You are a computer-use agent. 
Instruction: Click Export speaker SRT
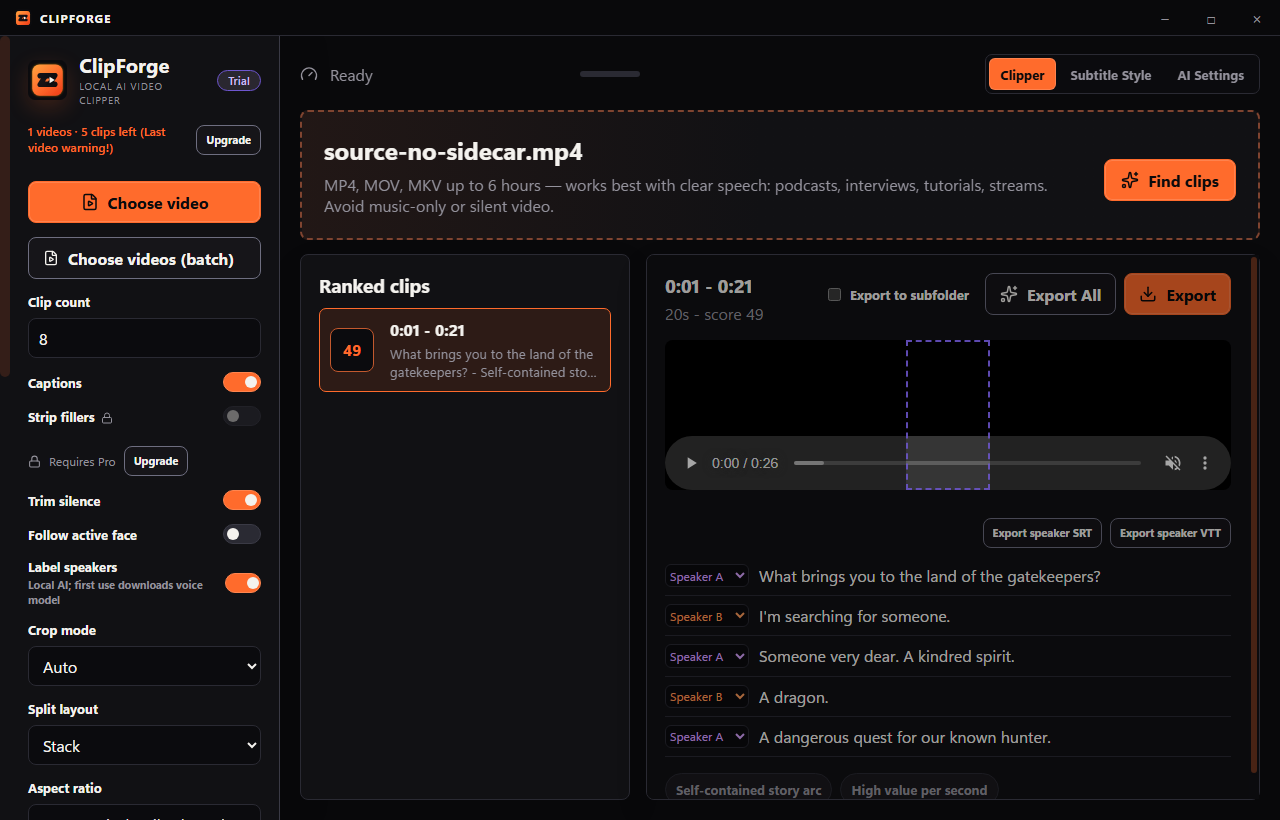coord(1042,533)
